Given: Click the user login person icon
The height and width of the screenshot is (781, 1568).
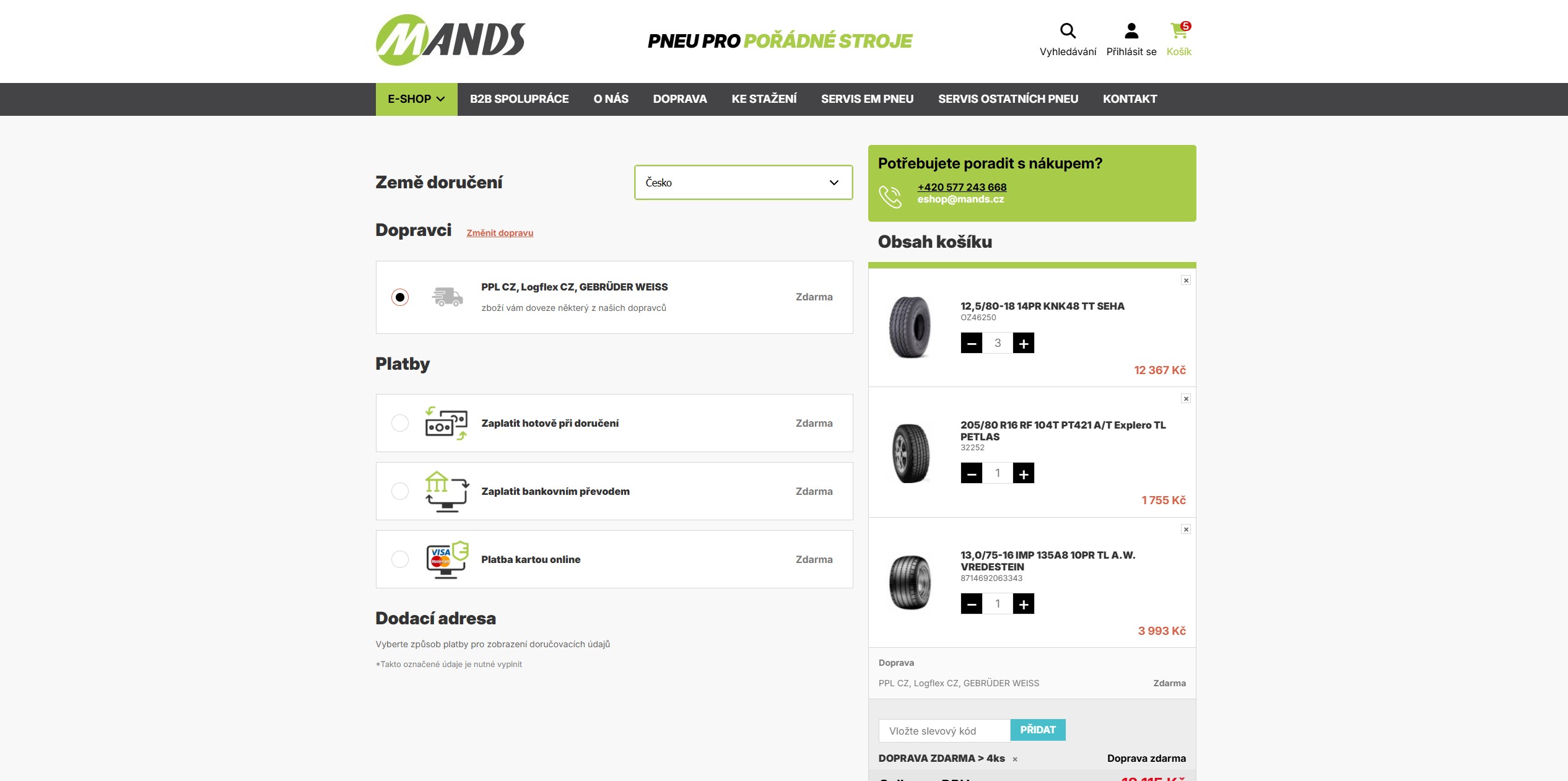Looking at the screenshot, I should coord(1131,31).
